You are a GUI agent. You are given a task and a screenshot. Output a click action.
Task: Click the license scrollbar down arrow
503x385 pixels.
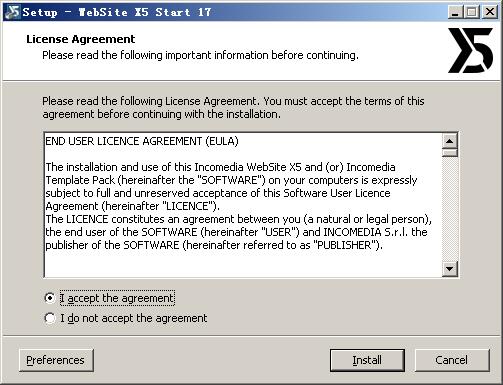click(450, 268)
